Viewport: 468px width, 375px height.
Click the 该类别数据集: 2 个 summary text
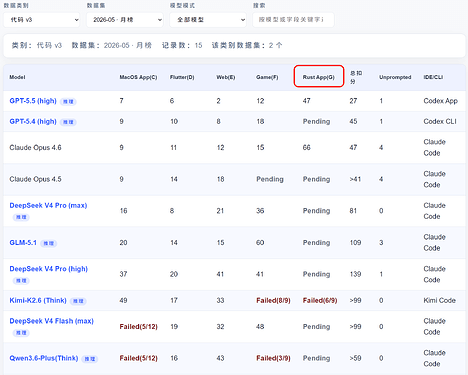[247, 45]
